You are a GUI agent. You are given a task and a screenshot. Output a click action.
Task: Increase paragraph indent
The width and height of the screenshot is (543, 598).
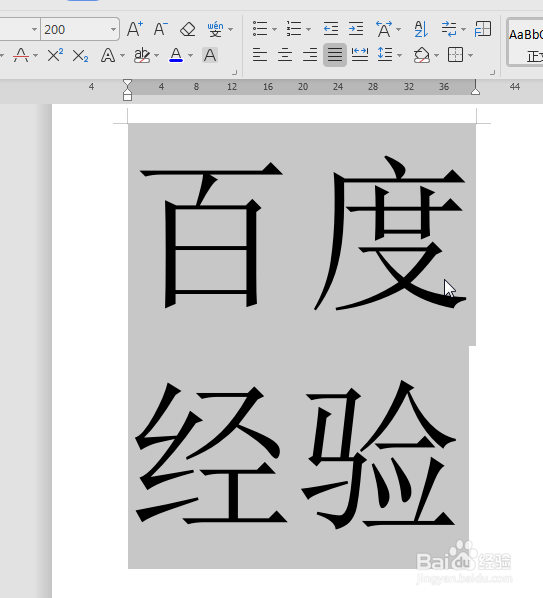point(356,29)
